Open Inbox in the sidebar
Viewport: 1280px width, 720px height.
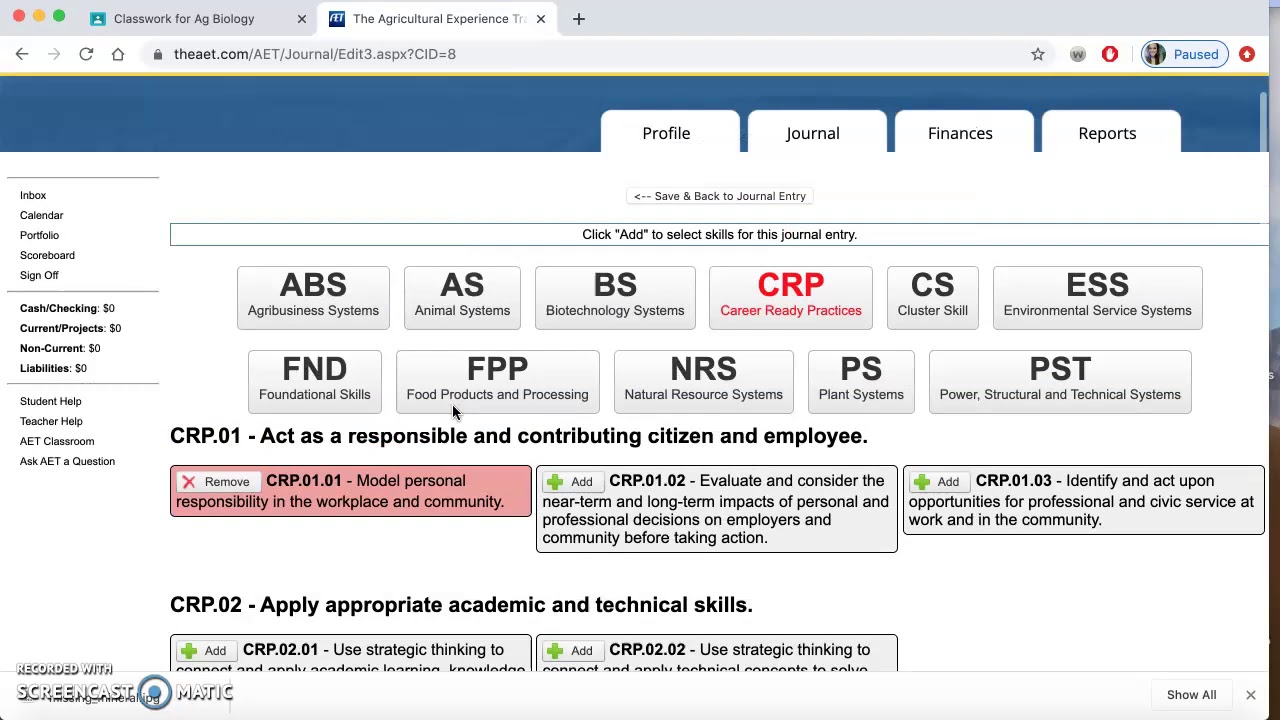[x=33, y=195]
